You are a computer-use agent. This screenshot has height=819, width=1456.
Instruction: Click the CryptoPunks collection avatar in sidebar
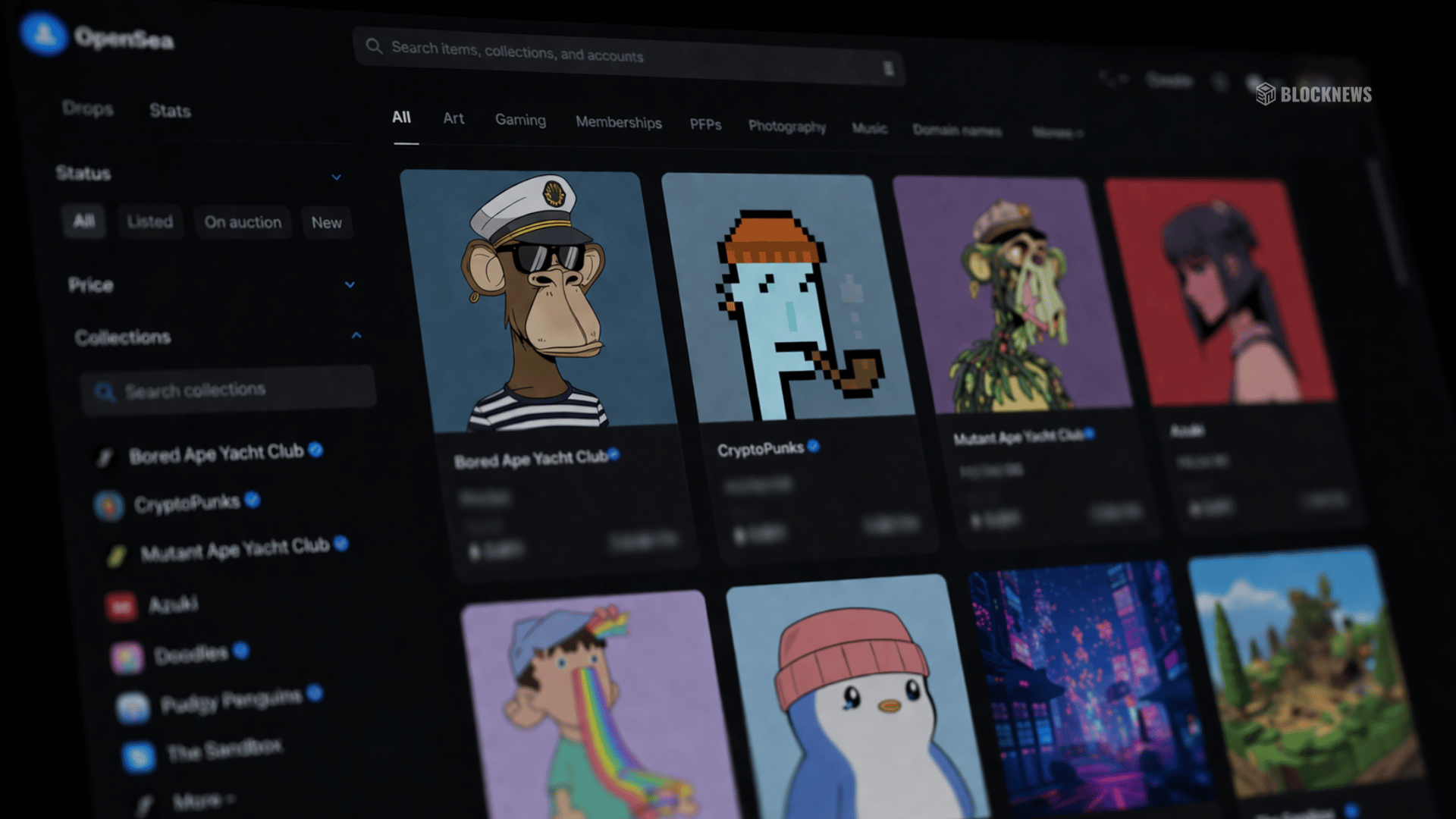click(x=109, y=506)
